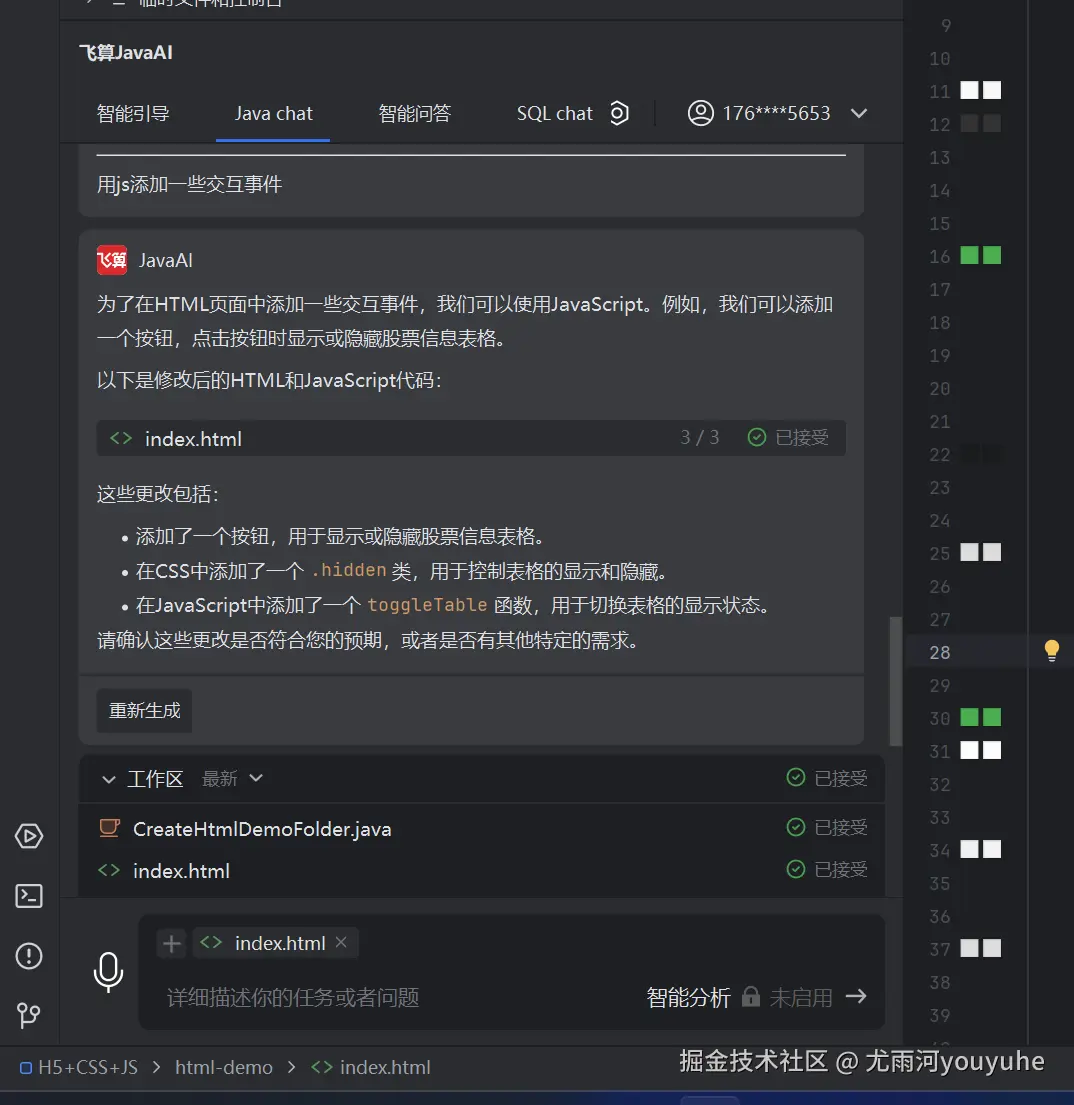This screenshot has height=1105, width=1074.
Task: Click the hexagon icon beside SQL chat
Action: pyautogui.click(x=619, y=113)
